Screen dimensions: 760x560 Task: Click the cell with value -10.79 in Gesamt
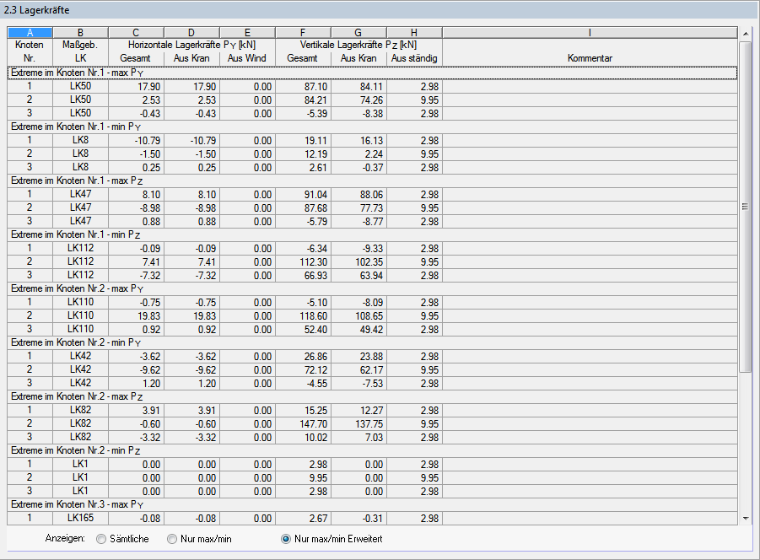pos(136,141)
